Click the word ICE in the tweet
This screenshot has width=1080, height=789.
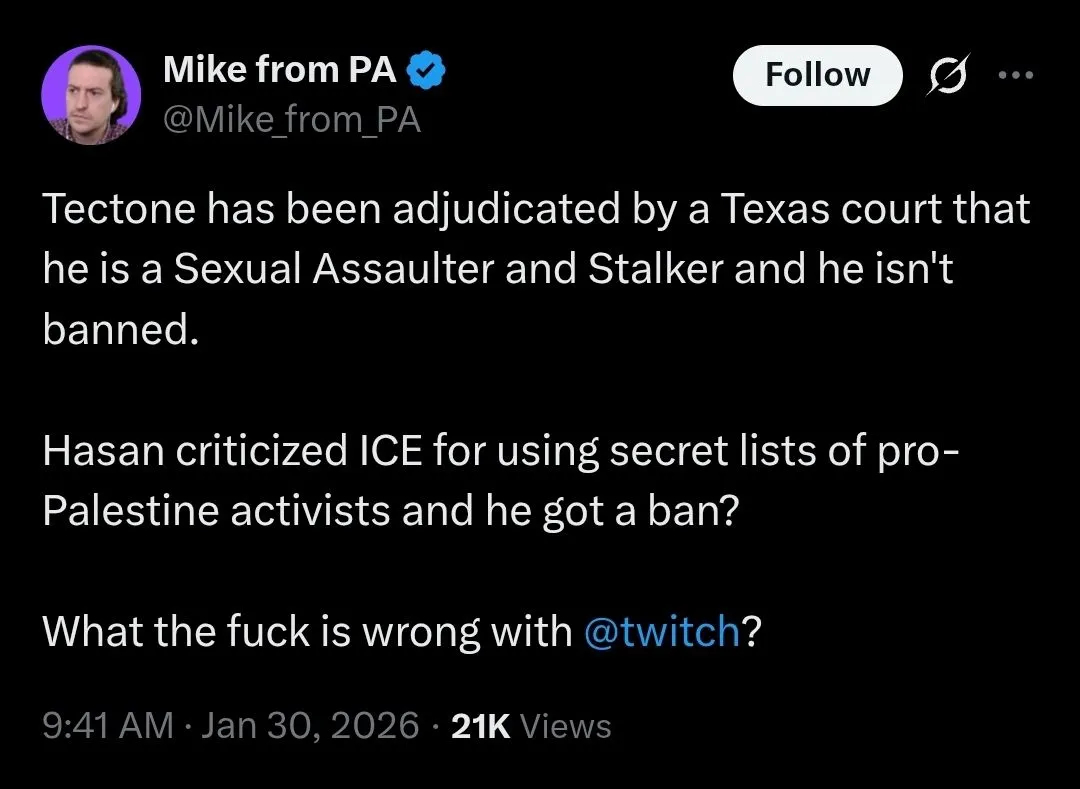click(388, 451)
